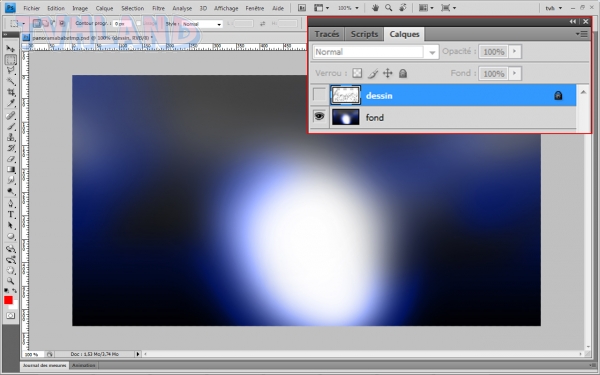Viewport: 600px width, 375px height.
Task: Open the View Extras dropdown
Action: click(x=321, y=8)
